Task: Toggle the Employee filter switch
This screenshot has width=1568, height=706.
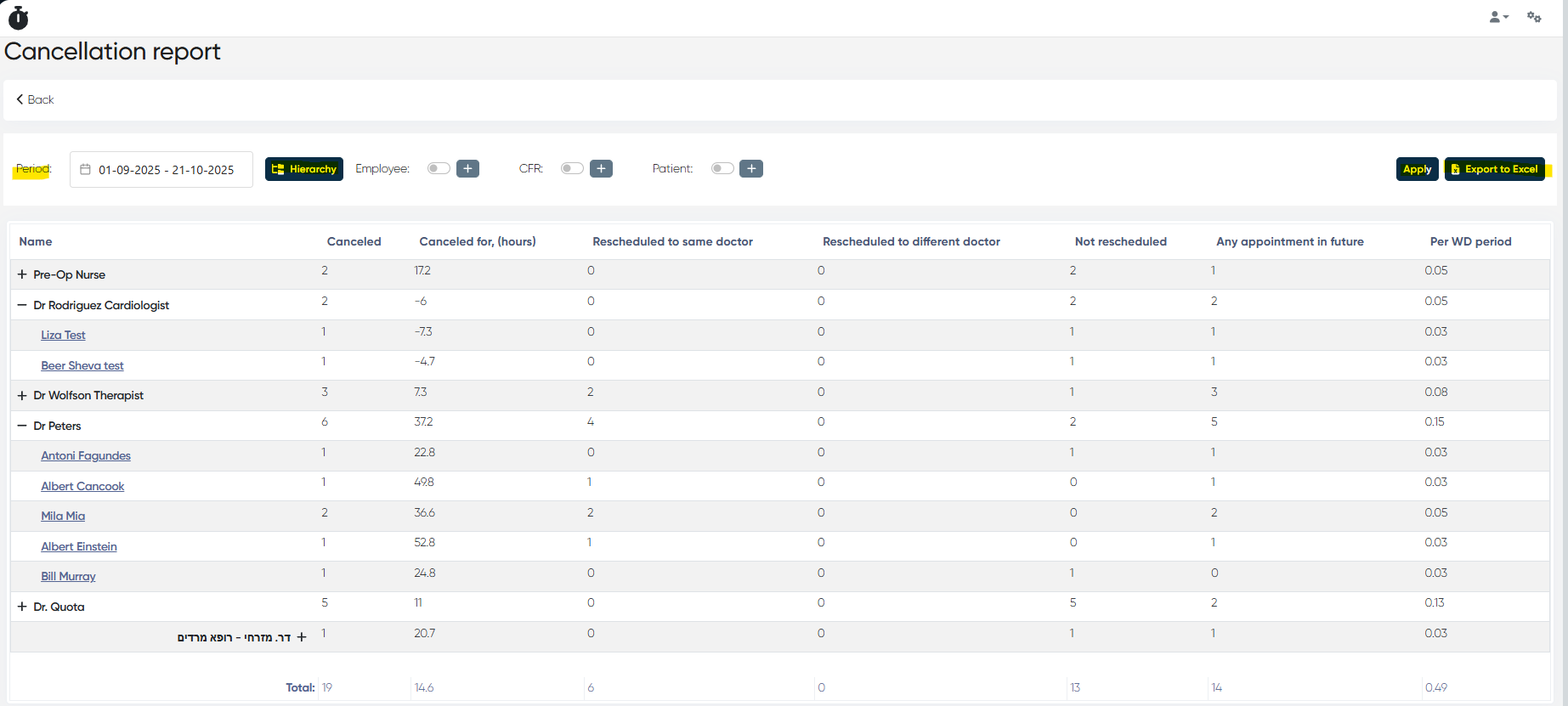Action: [439, 168]
